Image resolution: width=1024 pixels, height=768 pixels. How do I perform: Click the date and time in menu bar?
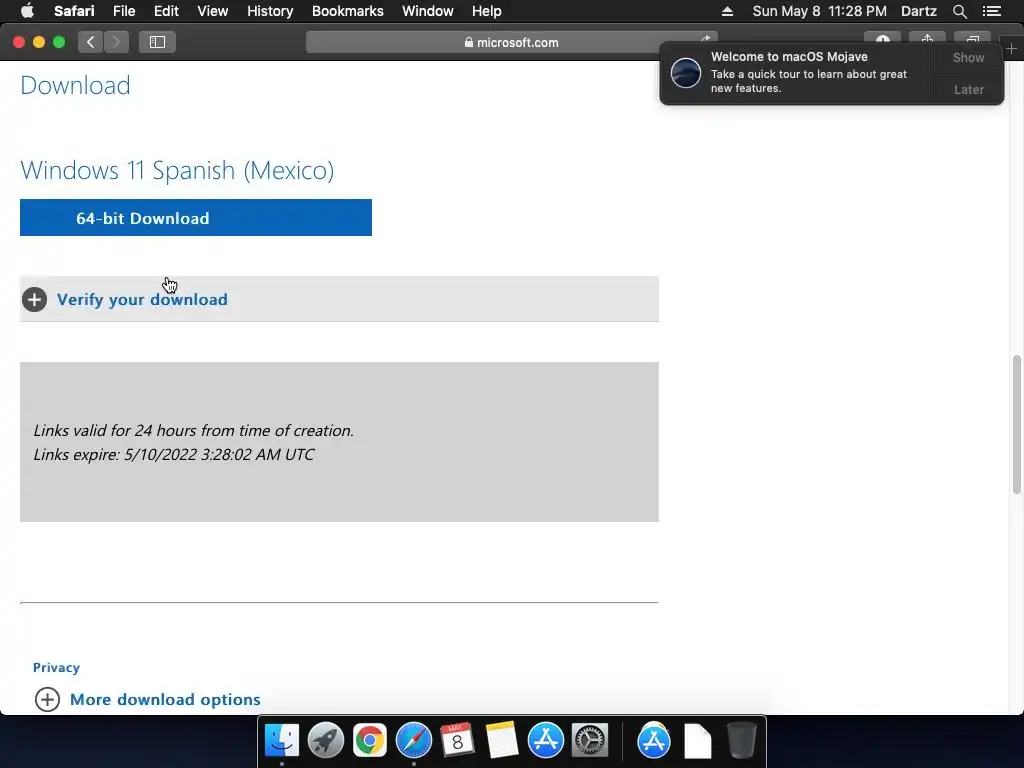pyautogui.click(x=820, y=11)
